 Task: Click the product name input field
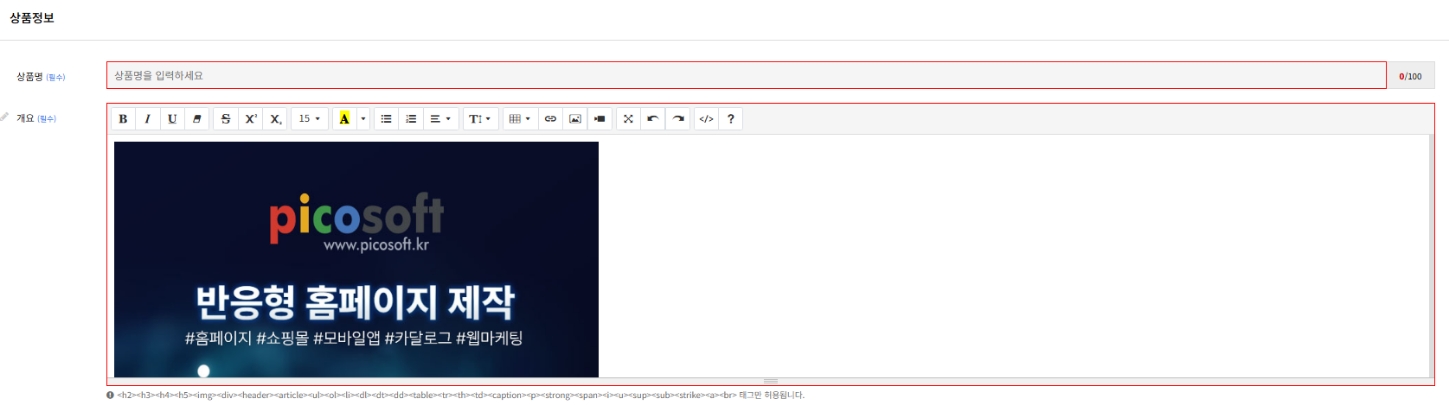(746, 75)
